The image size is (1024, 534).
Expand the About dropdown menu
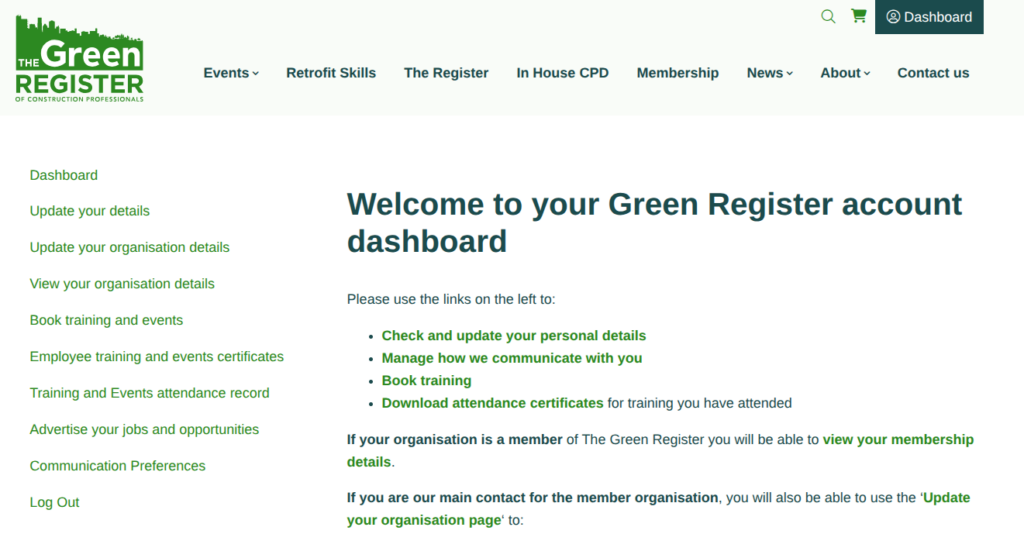pos(845,73)
